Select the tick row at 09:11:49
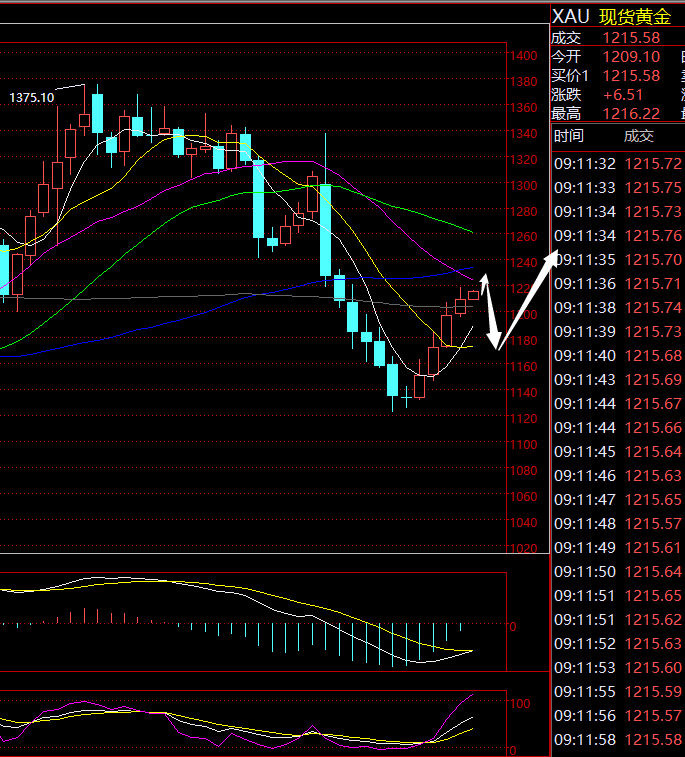The height and width of the screenshot is (757, 685). pos(618,547)
